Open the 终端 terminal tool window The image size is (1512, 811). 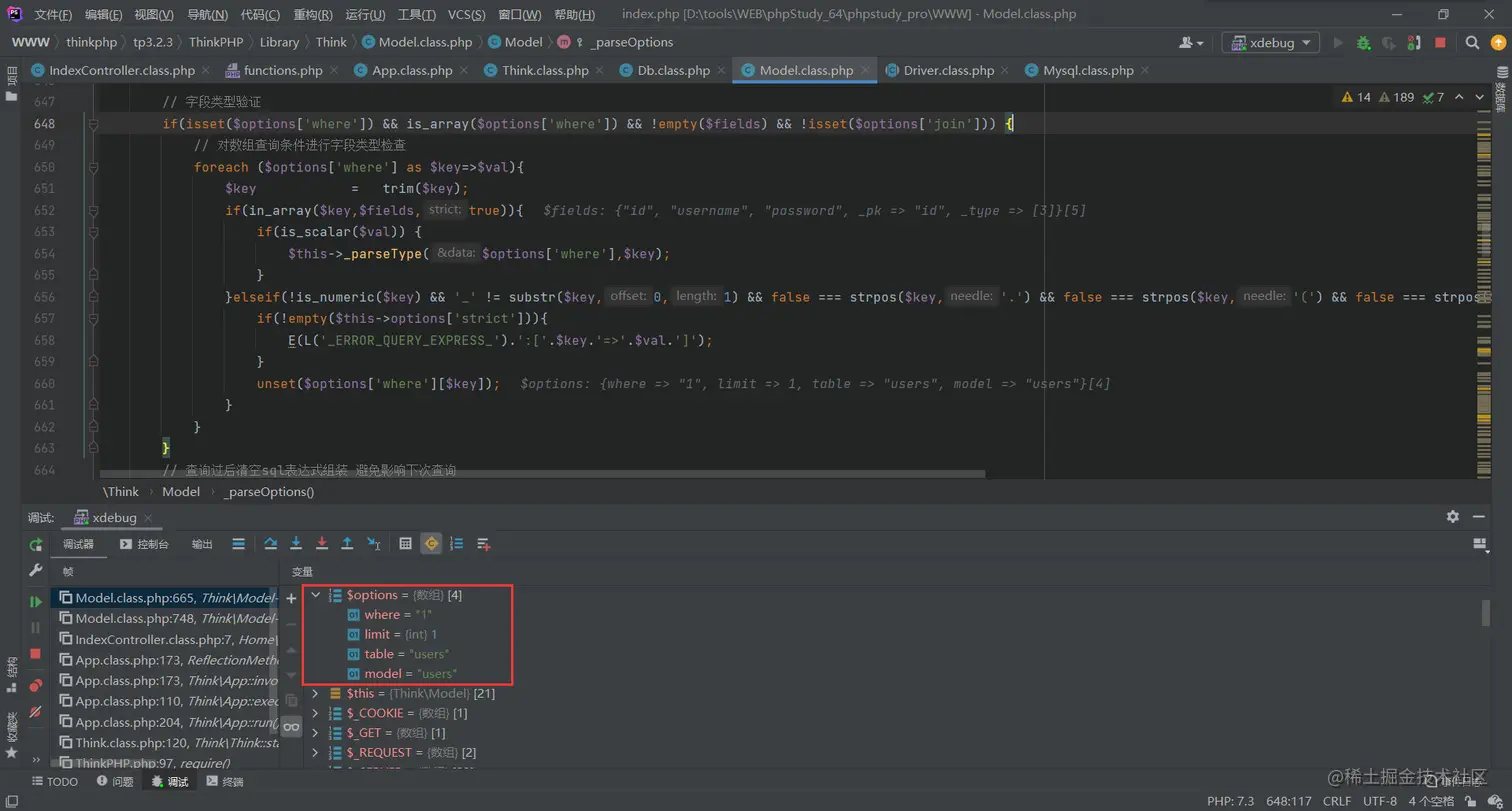(224, 782)
